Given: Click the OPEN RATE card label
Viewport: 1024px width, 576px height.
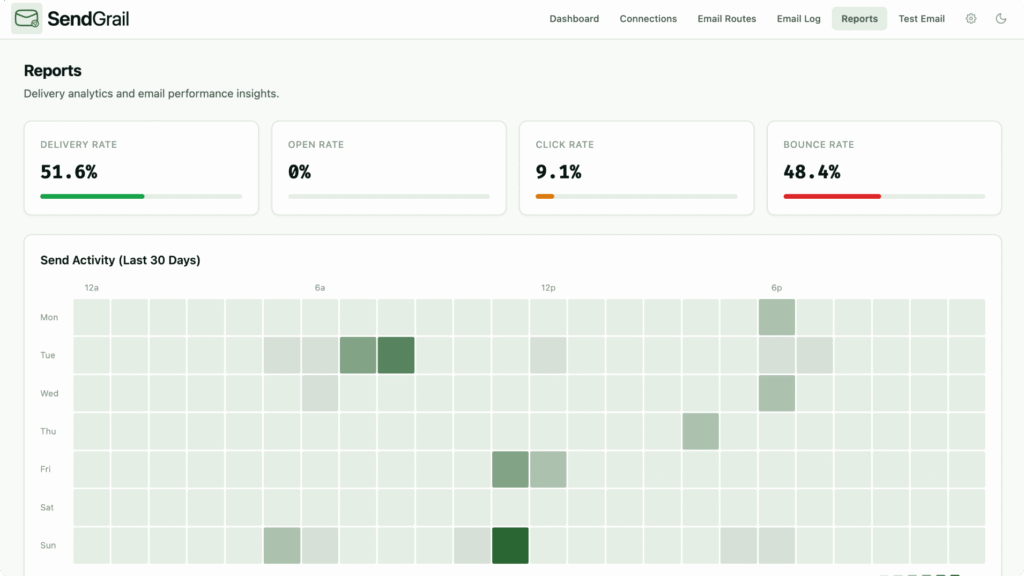Looking at the screenshot, I should coord(315,144).
